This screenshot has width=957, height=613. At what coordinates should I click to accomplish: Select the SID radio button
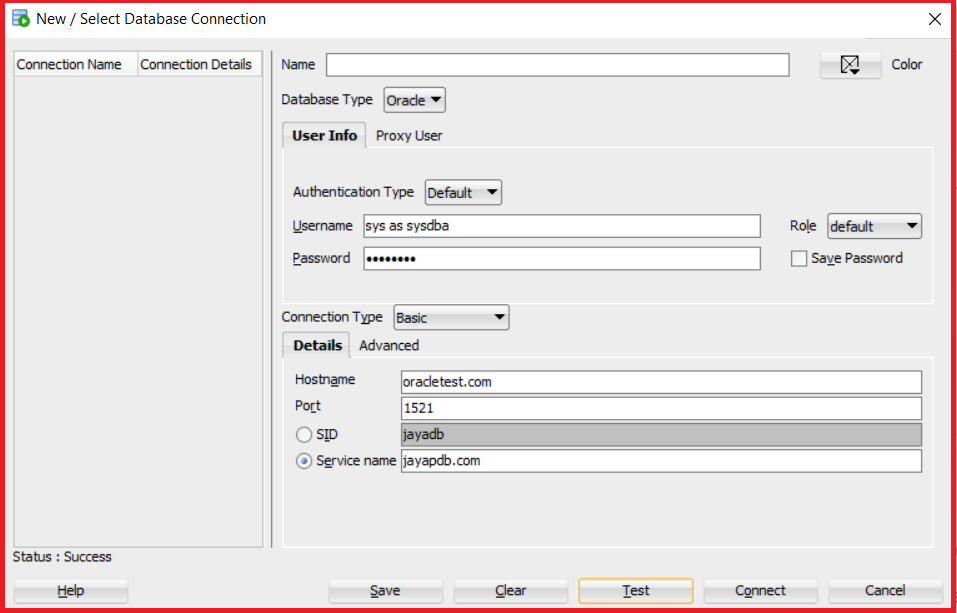[x=303, y=435]
